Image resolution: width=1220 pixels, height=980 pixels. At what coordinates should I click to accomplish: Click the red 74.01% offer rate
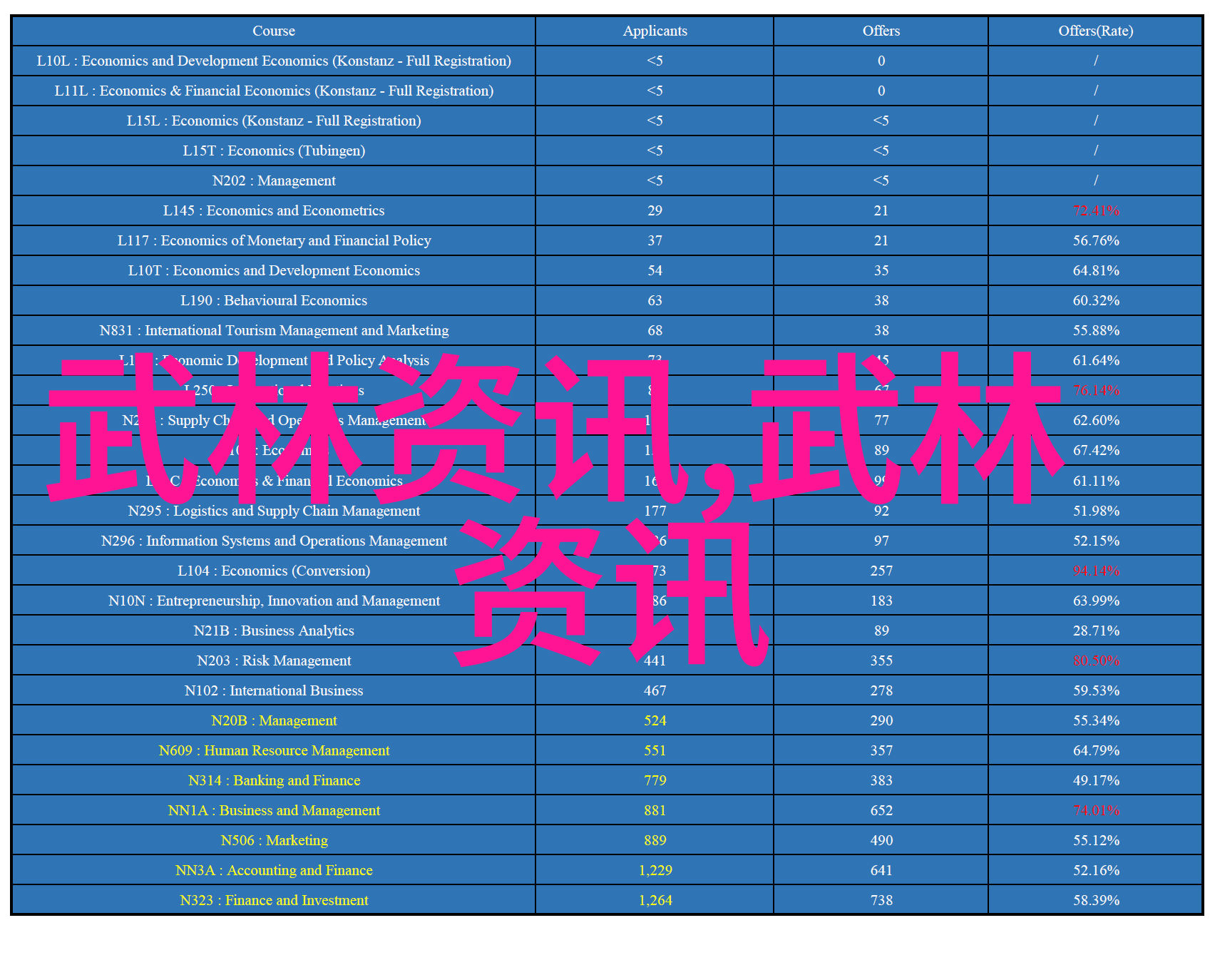[1096, 810]
